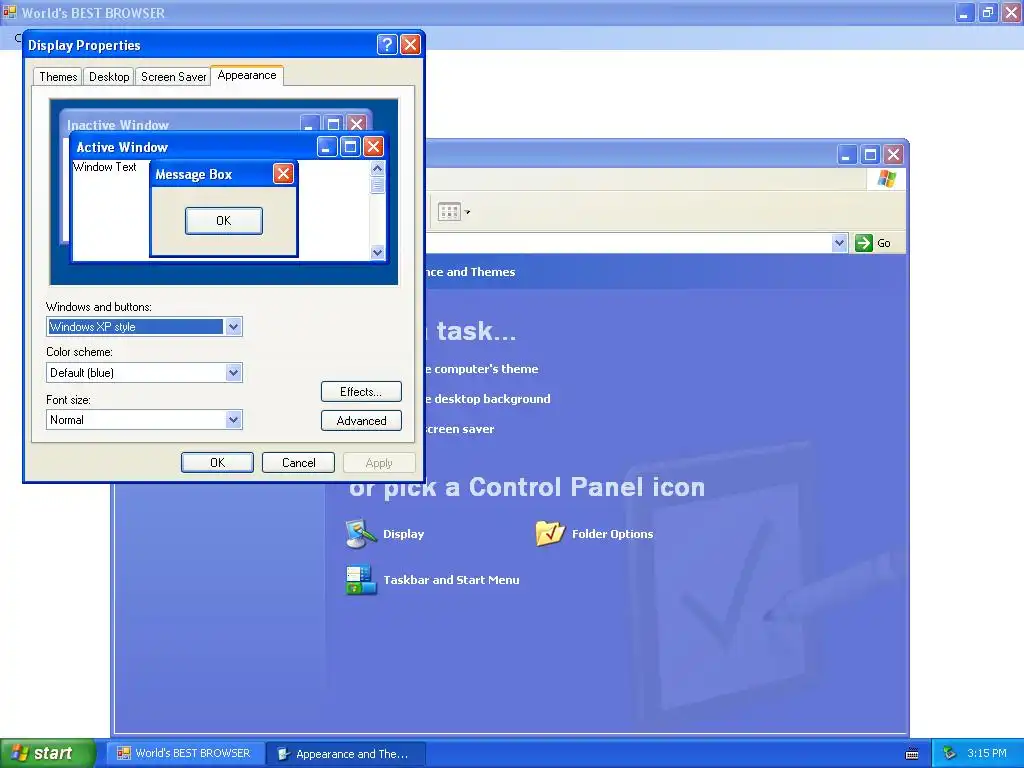Click the Help question mark in Display Properties
The height and width of the screenshot is (768, 1024).
(x=387, y=44)
